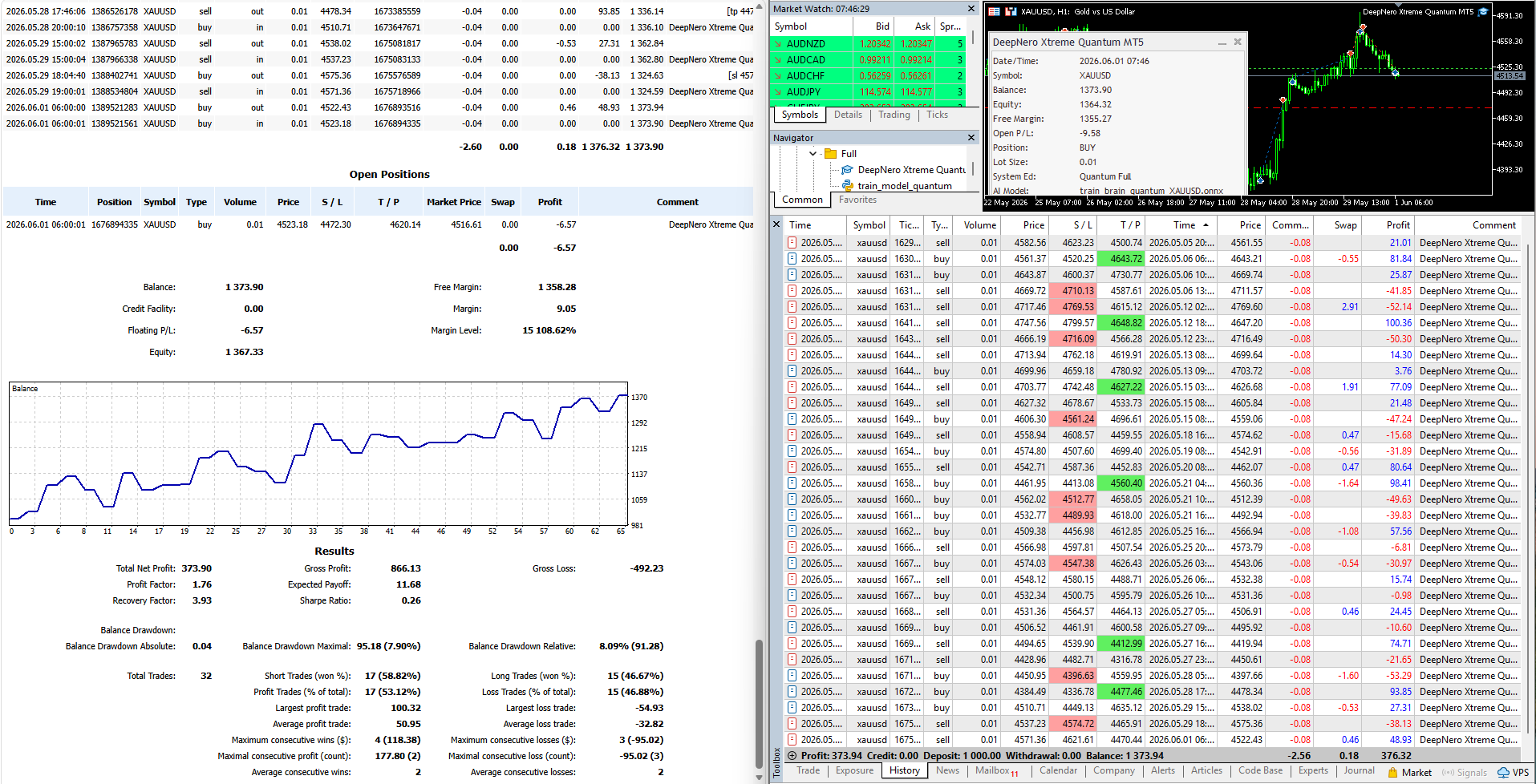
Task: Click the Full folder icon in Navigator
Action: 830,154
